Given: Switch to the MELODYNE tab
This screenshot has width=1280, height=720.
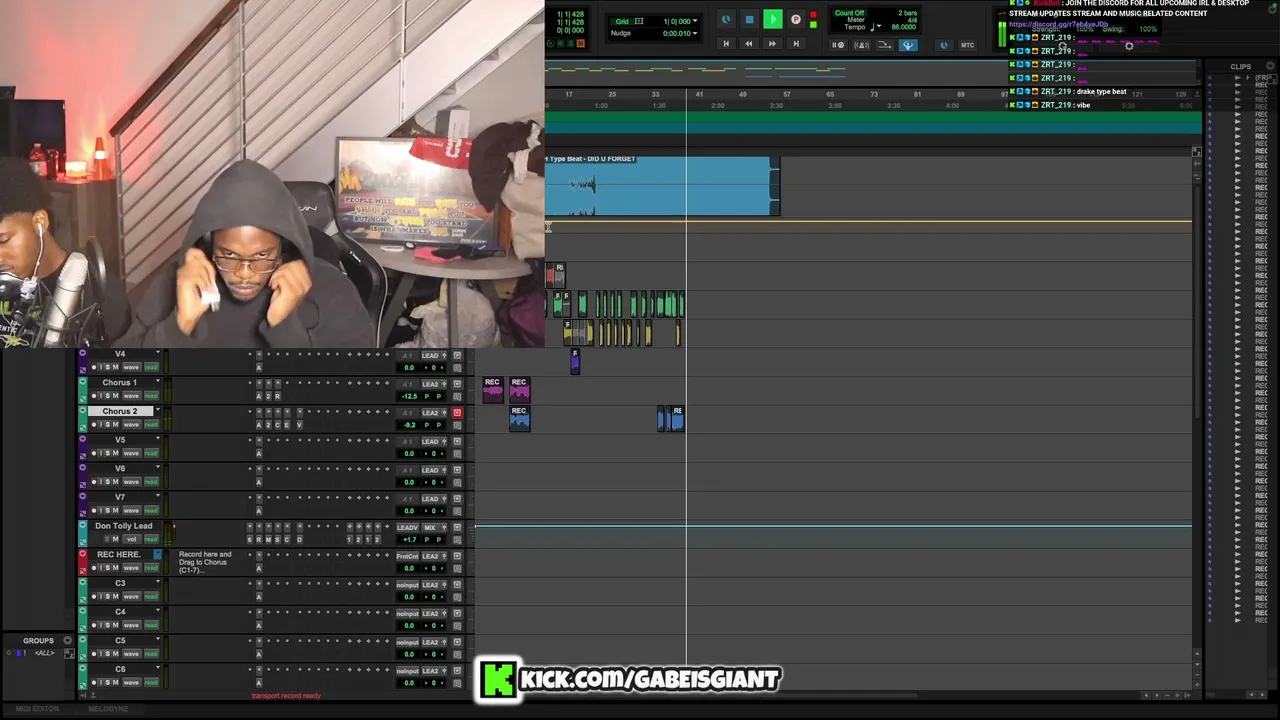Looking at the screenshot, I should pos(108,709).
